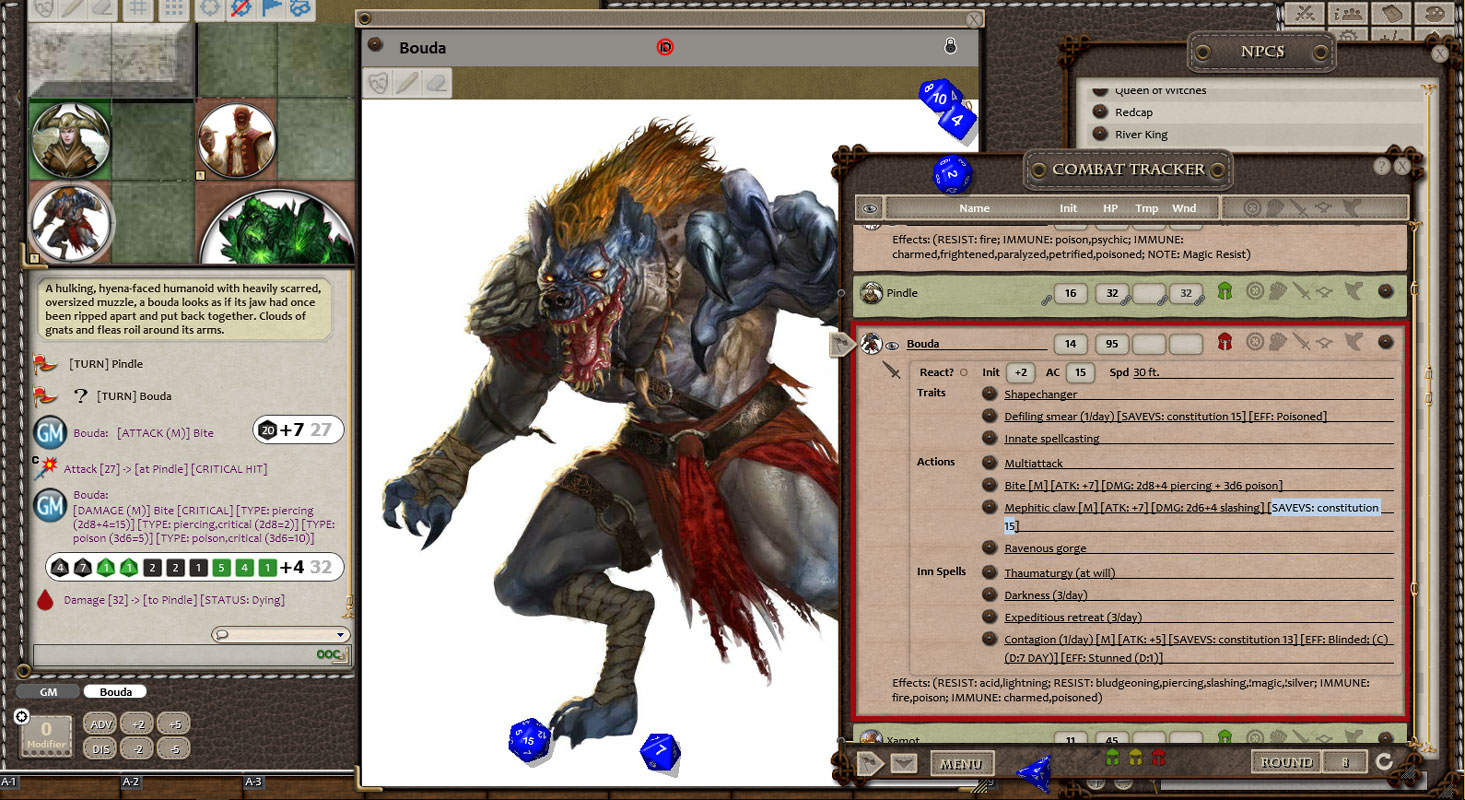
Task: Open the down-arrow menu in the combat tracker footer
Action: tap(904, 763)
